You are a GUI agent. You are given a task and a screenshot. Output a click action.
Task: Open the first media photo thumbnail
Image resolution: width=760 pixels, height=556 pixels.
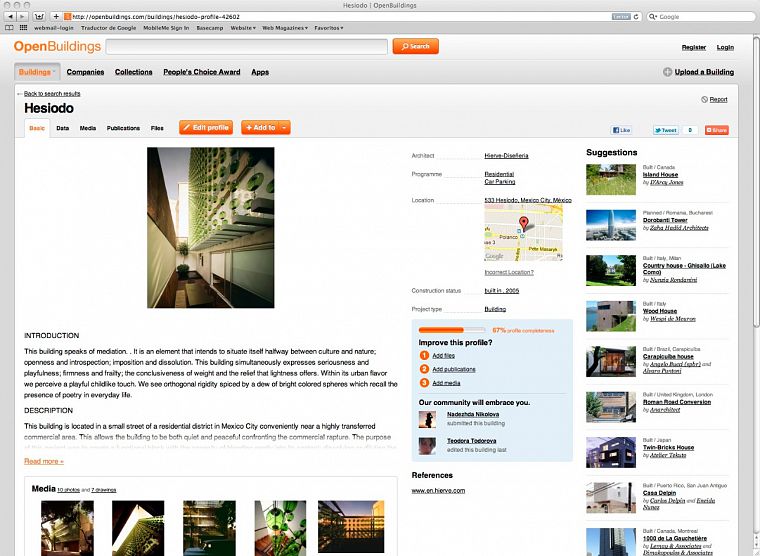point(67,528)
